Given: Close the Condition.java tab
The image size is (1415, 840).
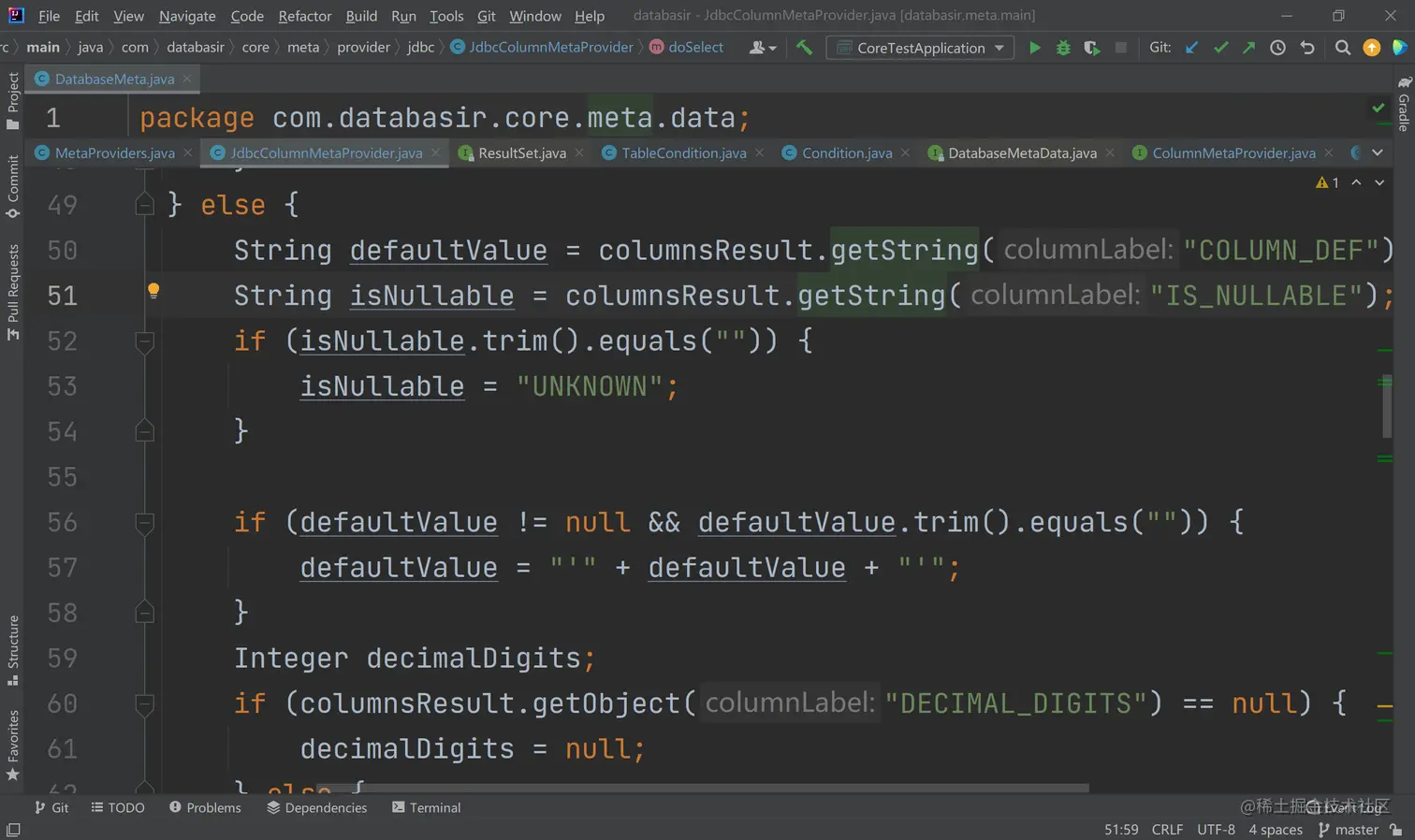Looking at the screenshot, I should coord(905,152).
